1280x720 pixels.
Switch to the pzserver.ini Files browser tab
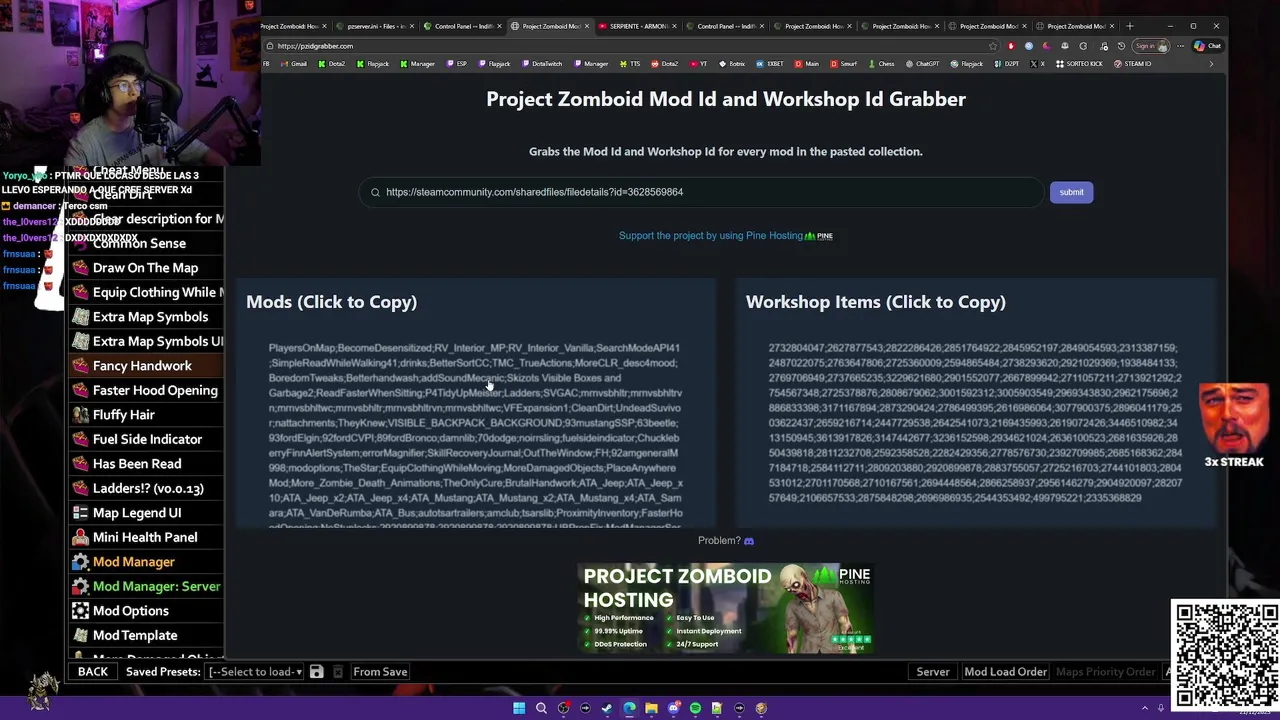click(x=375, y=26)
